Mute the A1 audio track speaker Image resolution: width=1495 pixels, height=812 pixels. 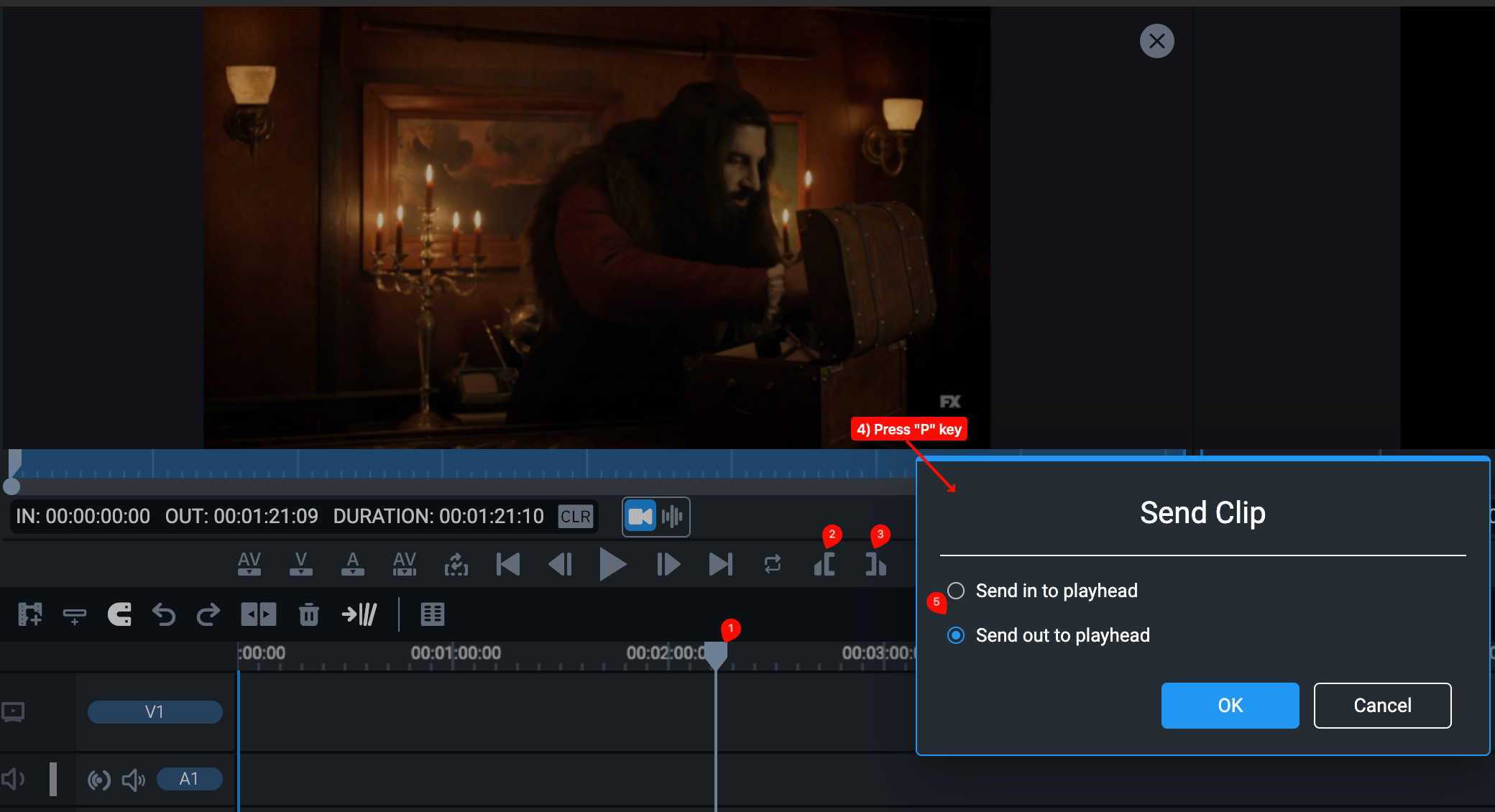(x=134, y=780)
